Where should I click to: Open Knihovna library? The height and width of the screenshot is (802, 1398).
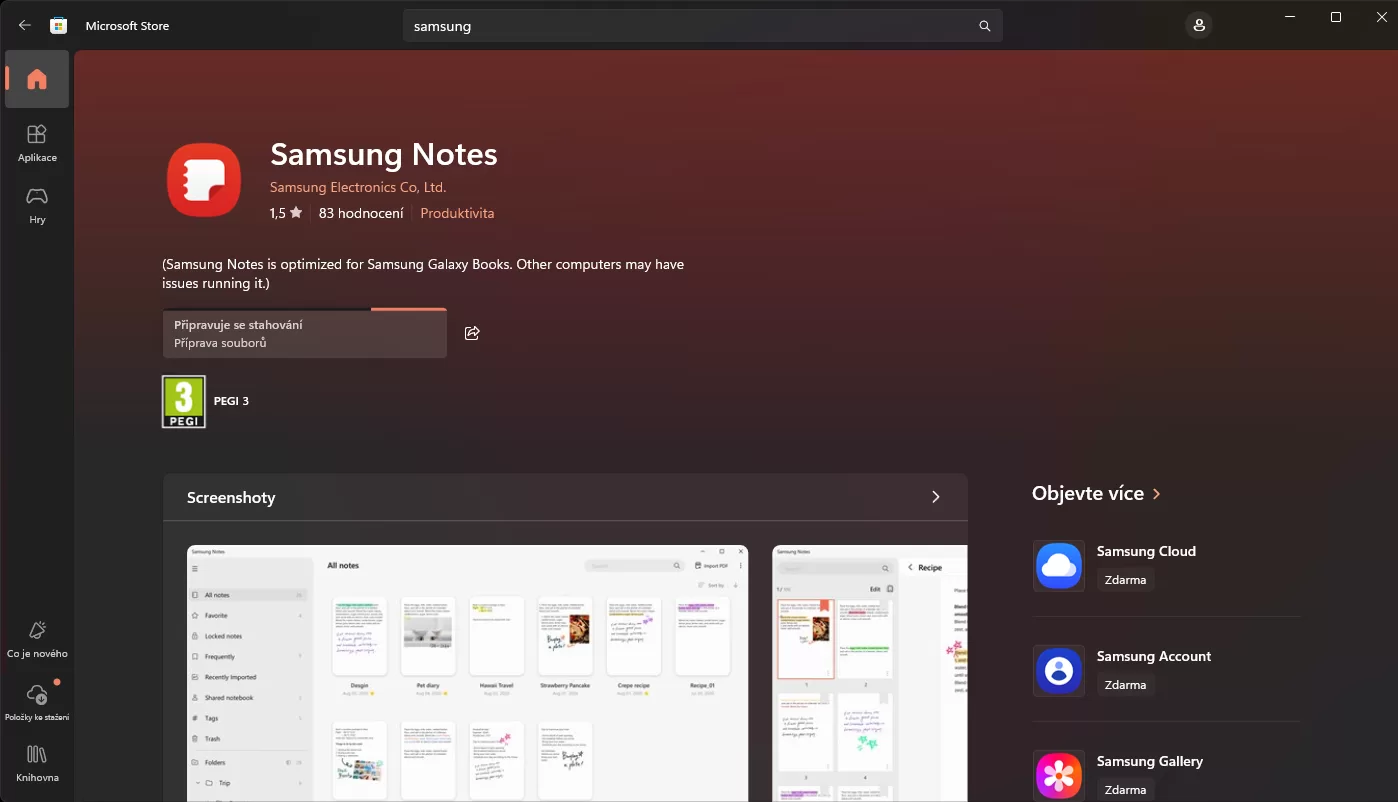tap(37, 763)
